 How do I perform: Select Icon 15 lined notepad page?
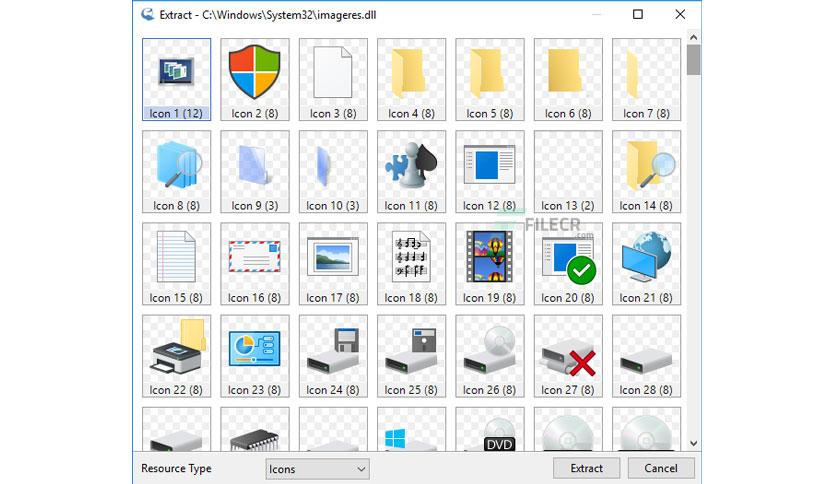pyautogui.click(x=176, y=264)
